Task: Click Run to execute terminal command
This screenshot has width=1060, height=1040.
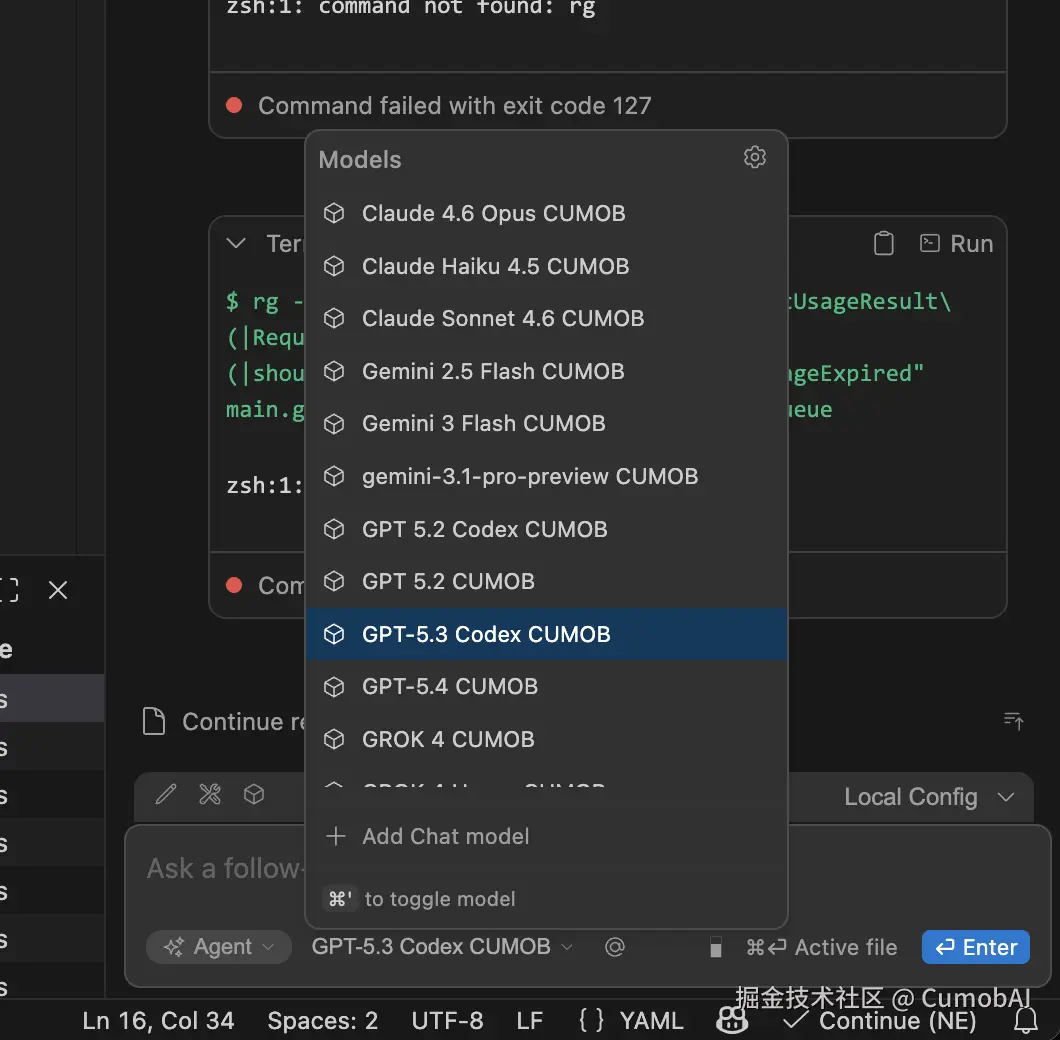Action: [x=957, y=243]
